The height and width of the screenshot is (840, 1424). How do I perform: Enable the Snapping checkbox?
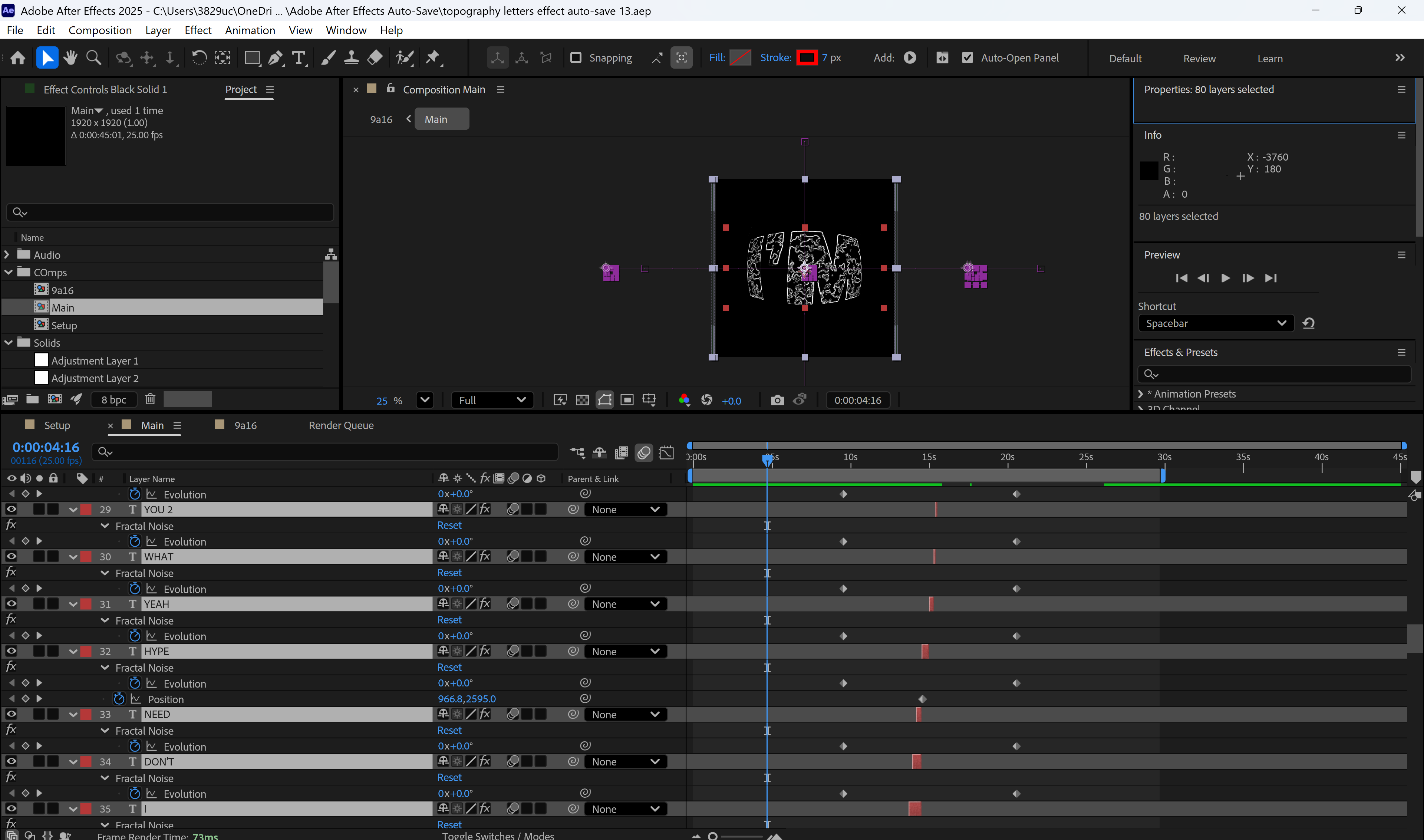click(576, 58)
